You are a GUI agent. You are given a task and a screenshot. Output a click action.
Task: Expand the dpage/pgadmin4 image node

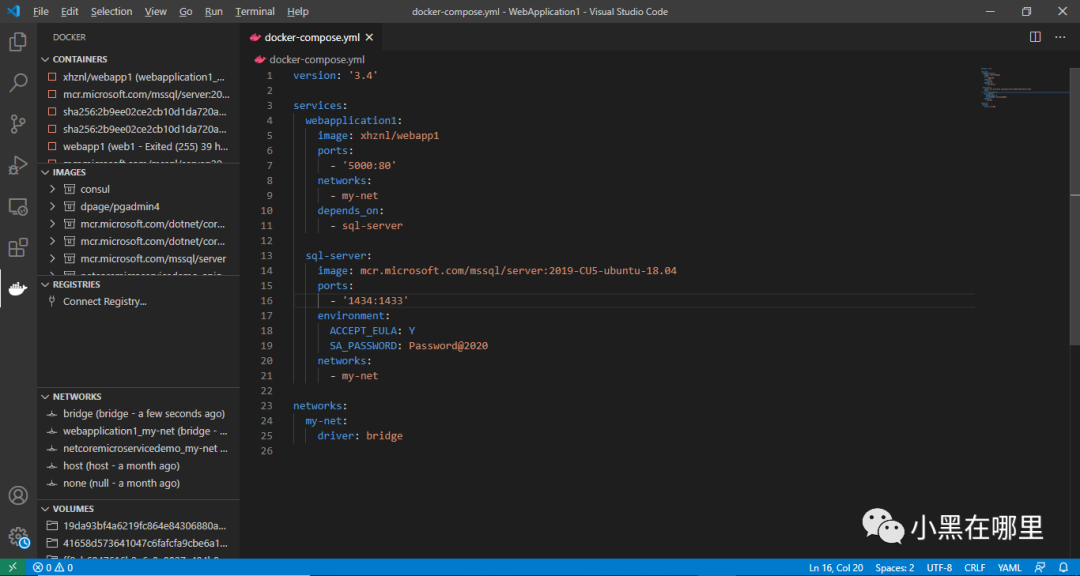coord(52,206)
